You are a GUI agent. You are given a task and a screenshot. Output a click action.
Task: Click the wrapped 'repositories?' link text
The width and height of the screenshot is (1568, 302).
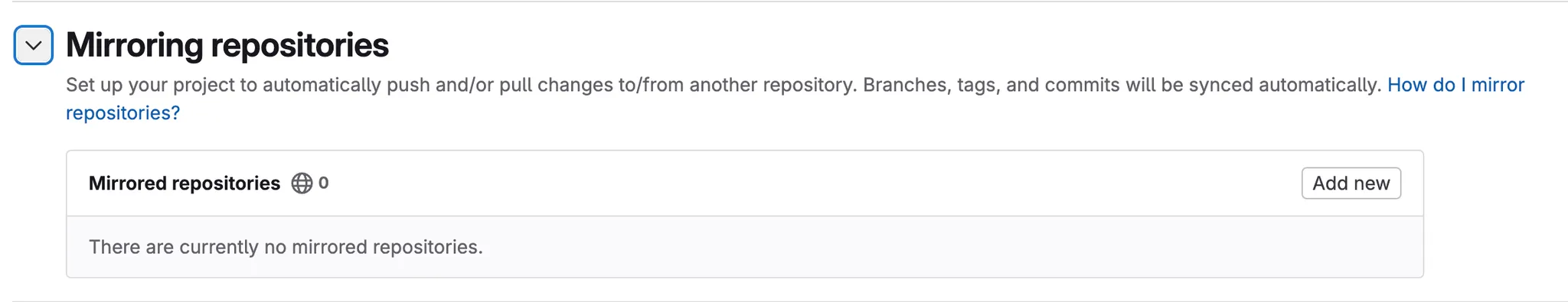coord(122,113)
